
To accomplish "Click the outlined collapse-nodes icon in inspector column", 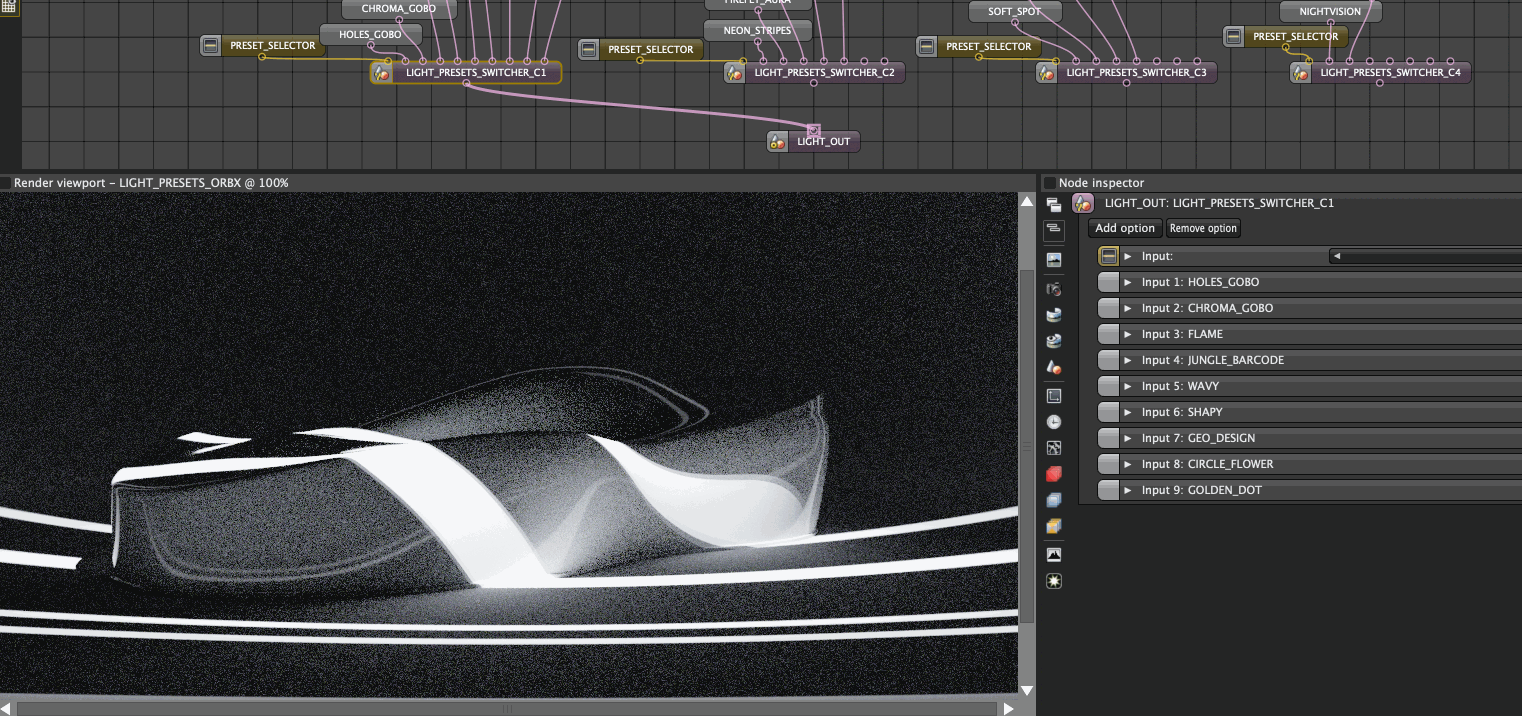I will click(1054, 230).
